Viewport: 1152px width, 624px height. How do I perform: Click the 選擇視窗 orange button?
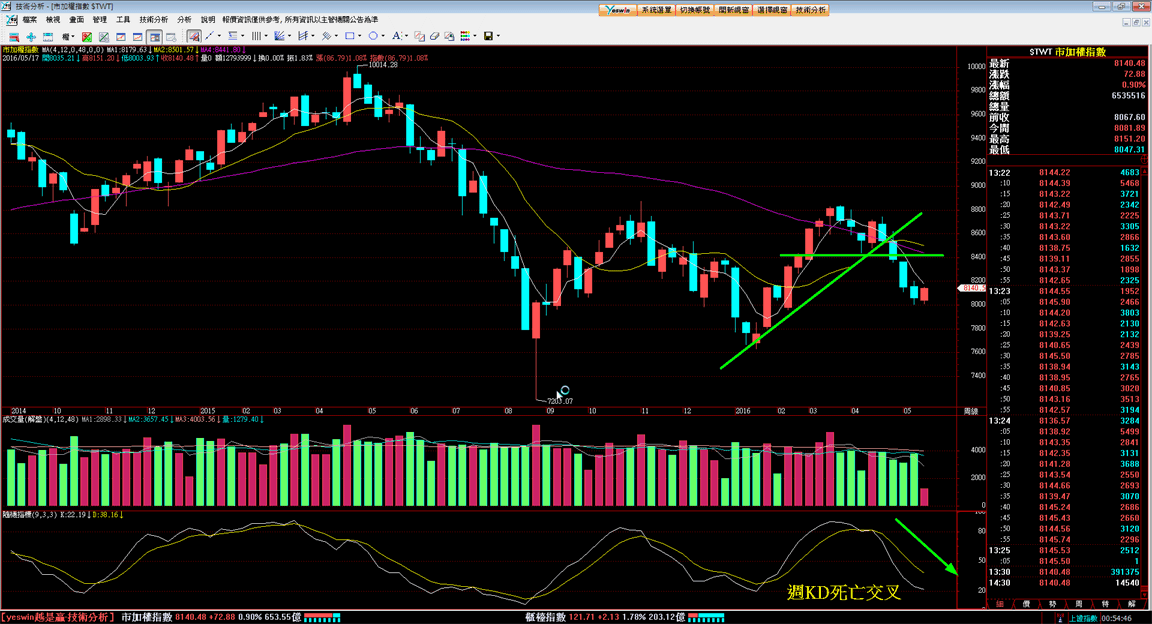(x=772, y=10)
